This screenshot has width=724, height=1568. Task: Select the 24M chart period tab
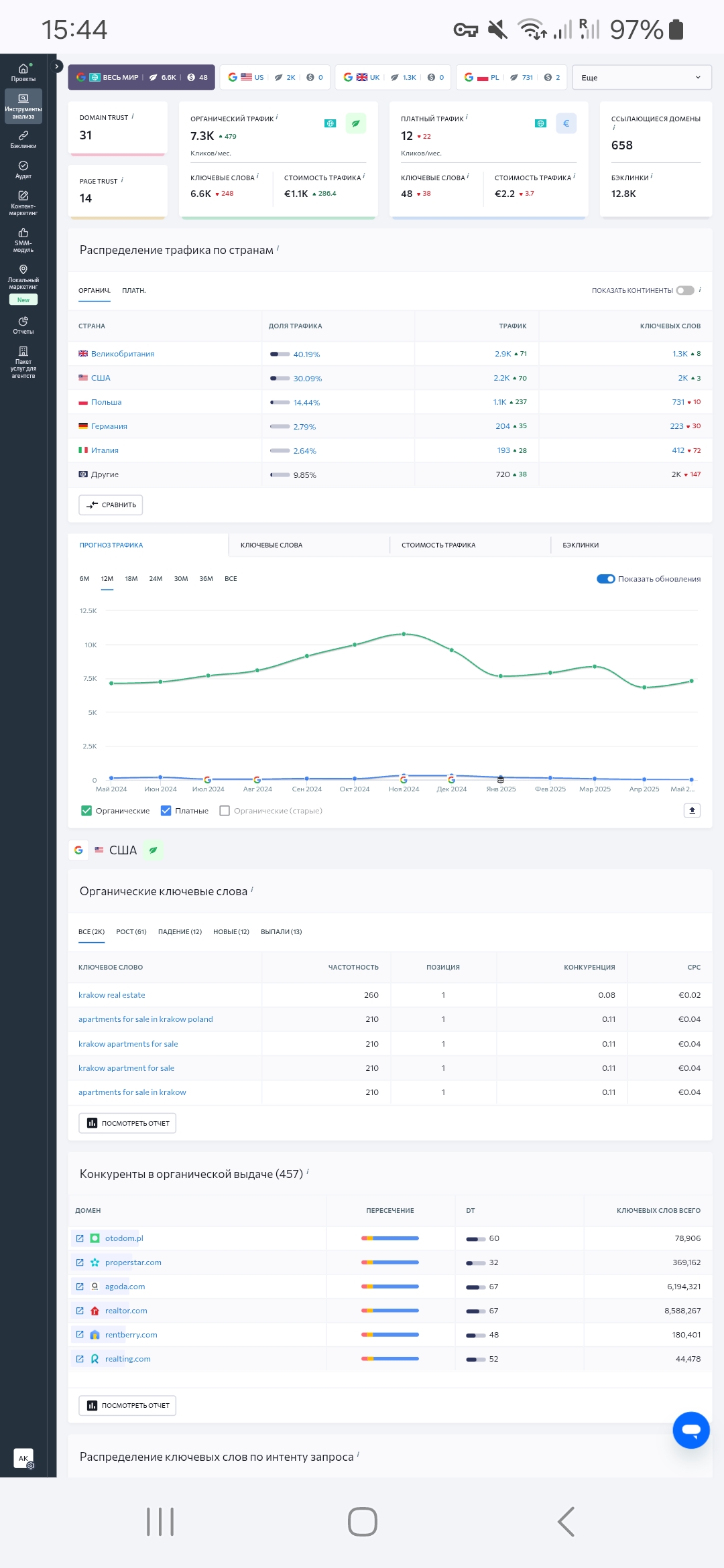point(156,579)
